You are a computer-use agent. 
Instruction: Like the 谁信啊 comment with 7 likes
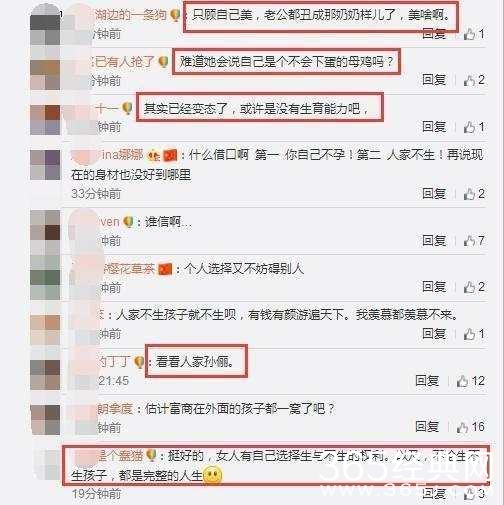[474, 240]
